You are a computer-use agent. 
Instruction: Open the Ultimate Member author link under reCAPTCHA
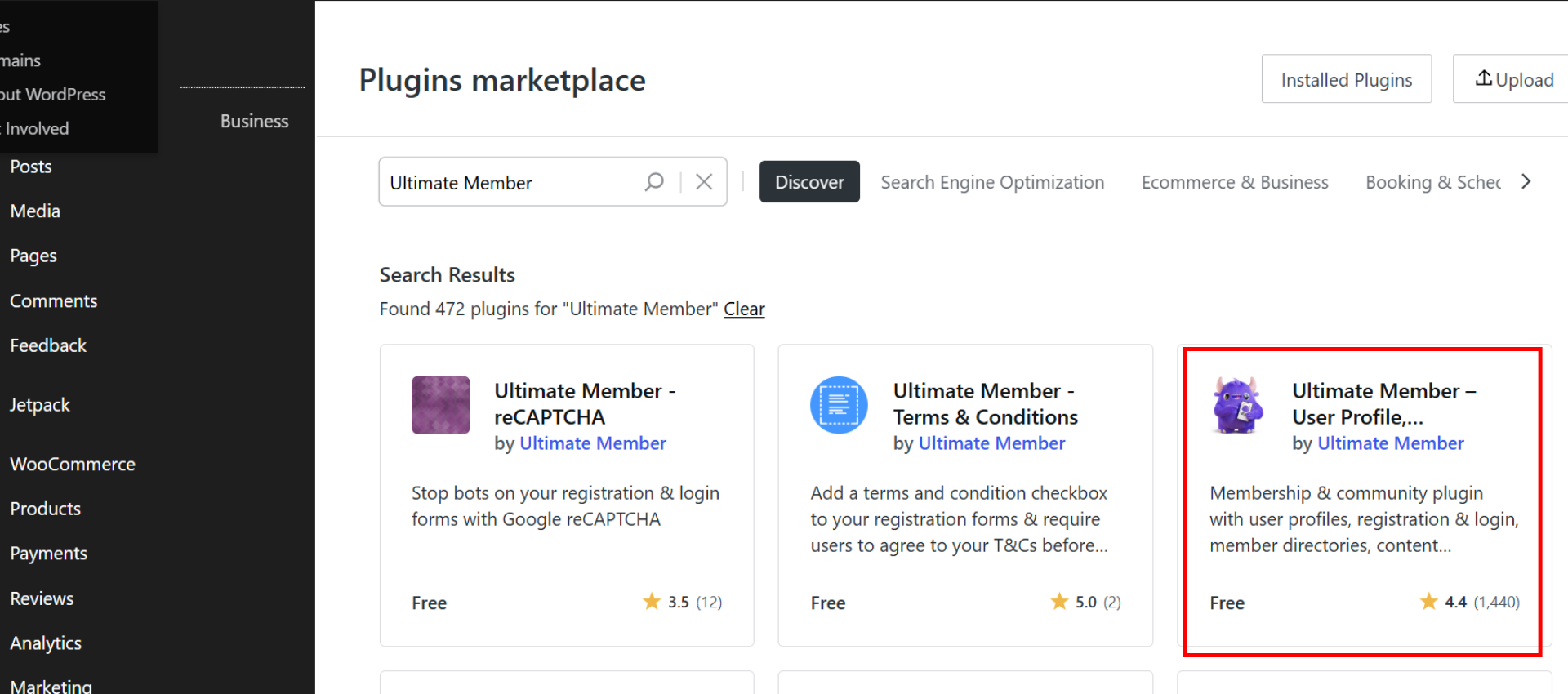(592, 443)
